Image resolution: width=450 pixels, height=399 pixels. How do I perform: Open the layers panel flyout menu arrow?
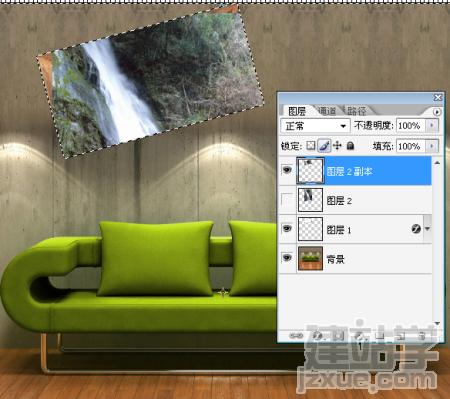pos(437,112)
